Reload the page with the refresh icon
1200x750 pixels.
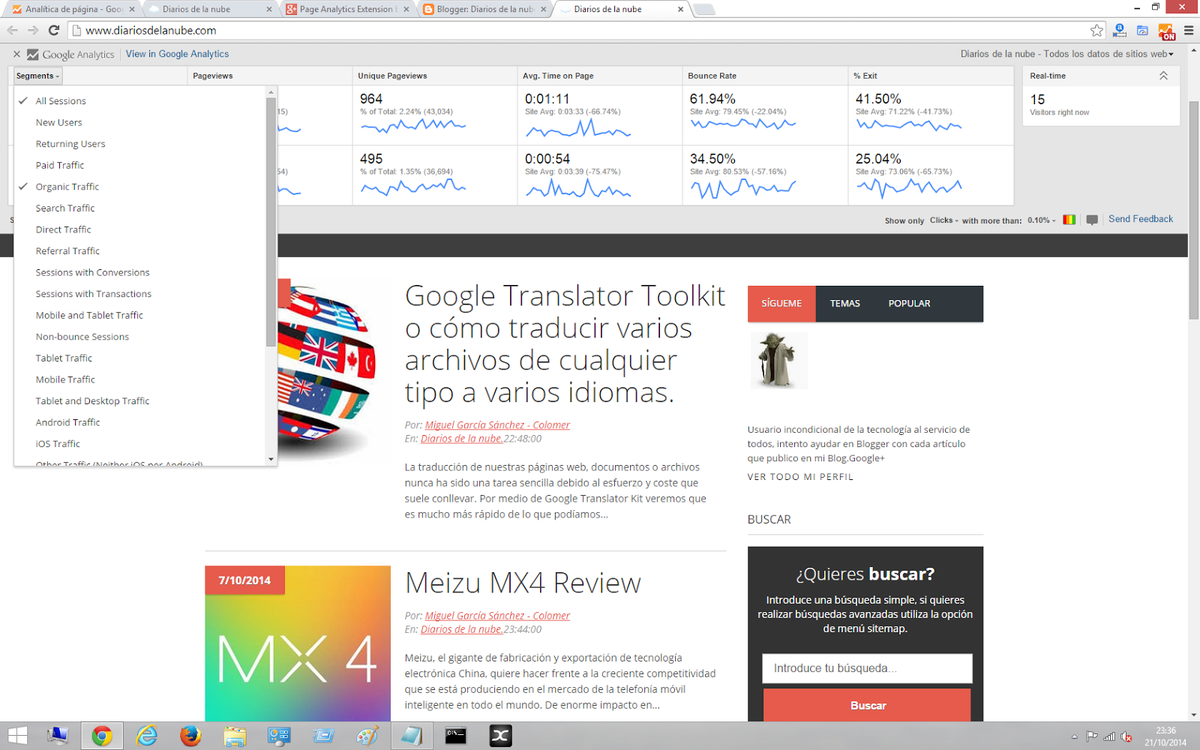click(54, 30)
